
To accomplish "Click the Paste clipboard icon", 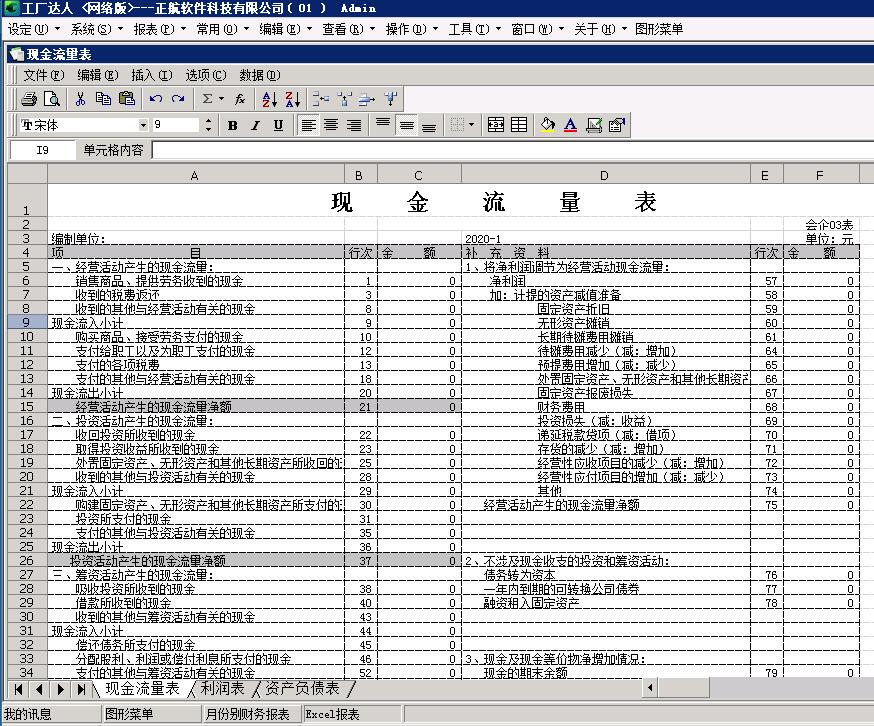I will [x=126, y=99].
